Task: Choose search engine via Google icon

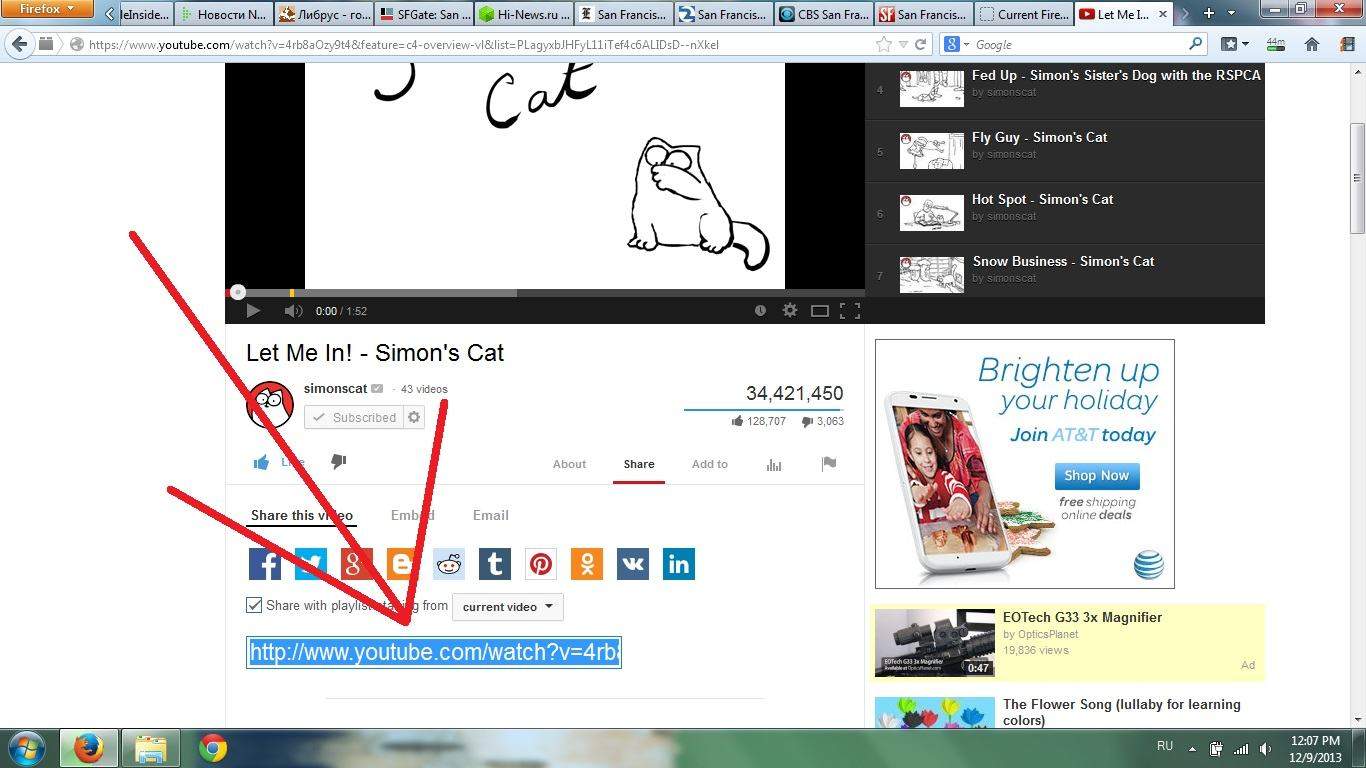Action: 956,44
